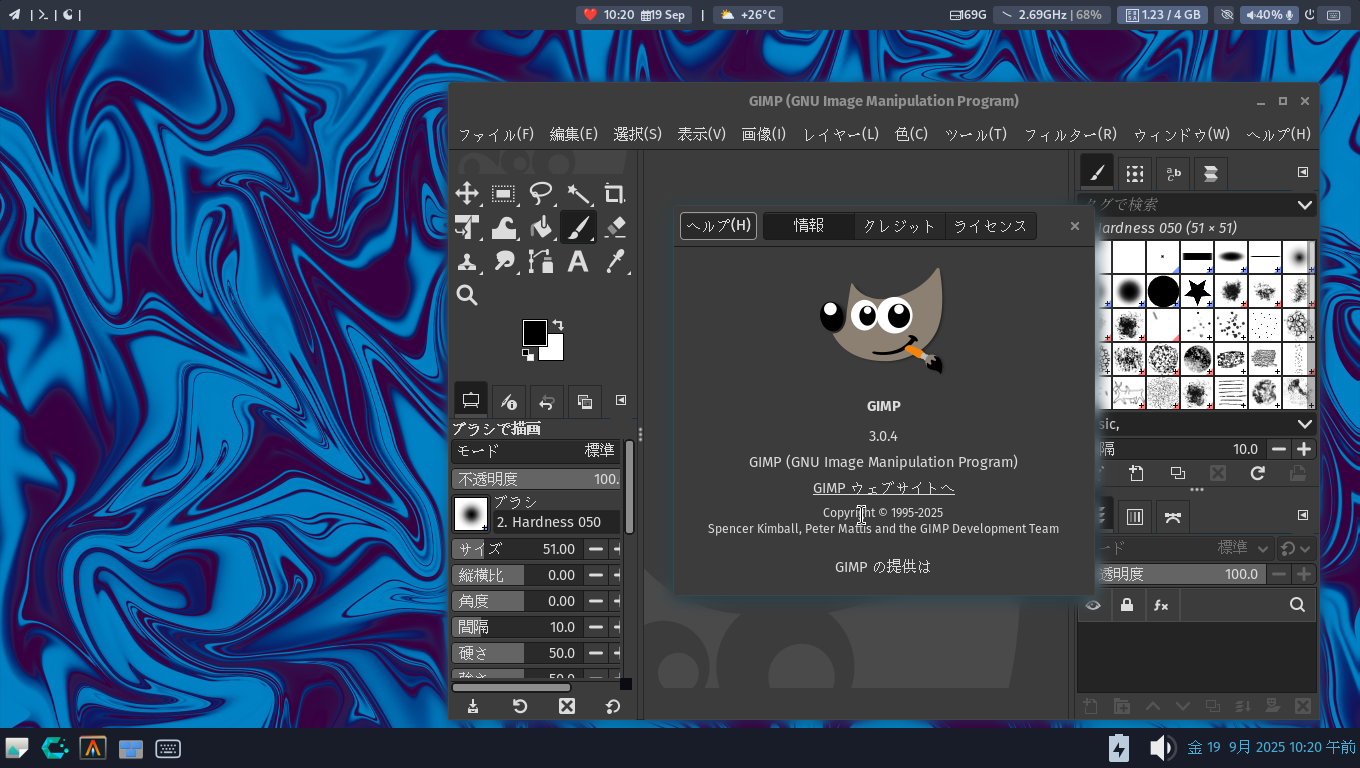Image resolution: width=1360 pixels, height=768 pixels.
Task: Open the Undo History tab
Action: click(547, 401)
